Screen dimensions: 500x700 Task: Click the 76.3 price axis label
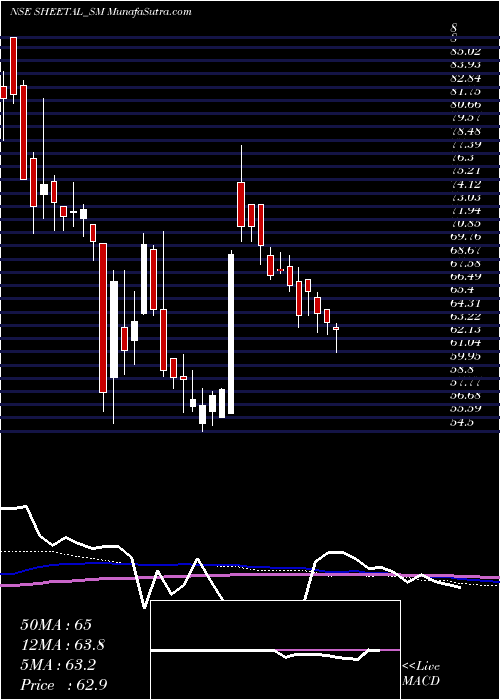click(x=462, y=158)
